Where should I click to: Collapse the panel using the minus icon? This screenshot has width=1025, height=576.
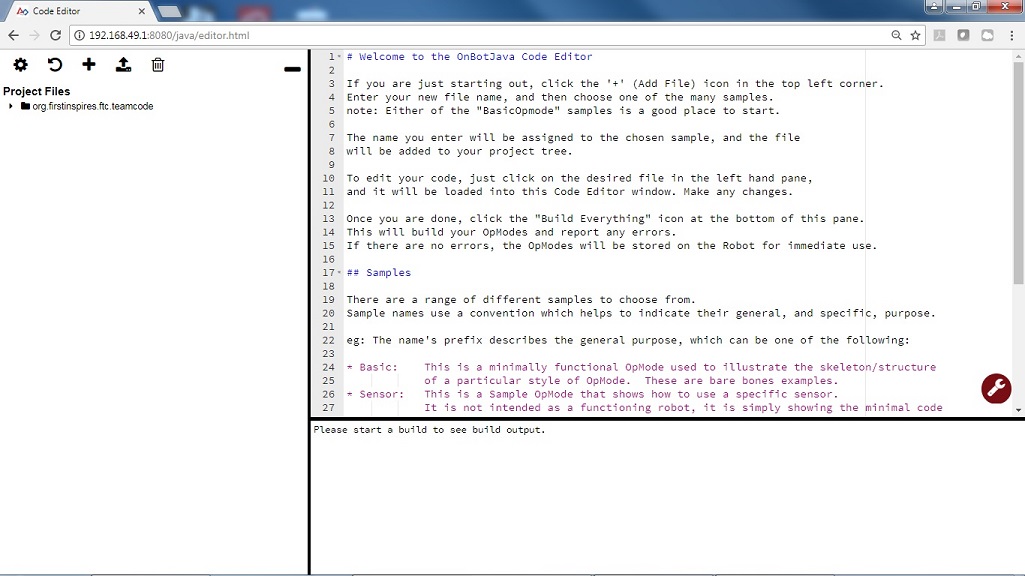[x=291, y=68]
